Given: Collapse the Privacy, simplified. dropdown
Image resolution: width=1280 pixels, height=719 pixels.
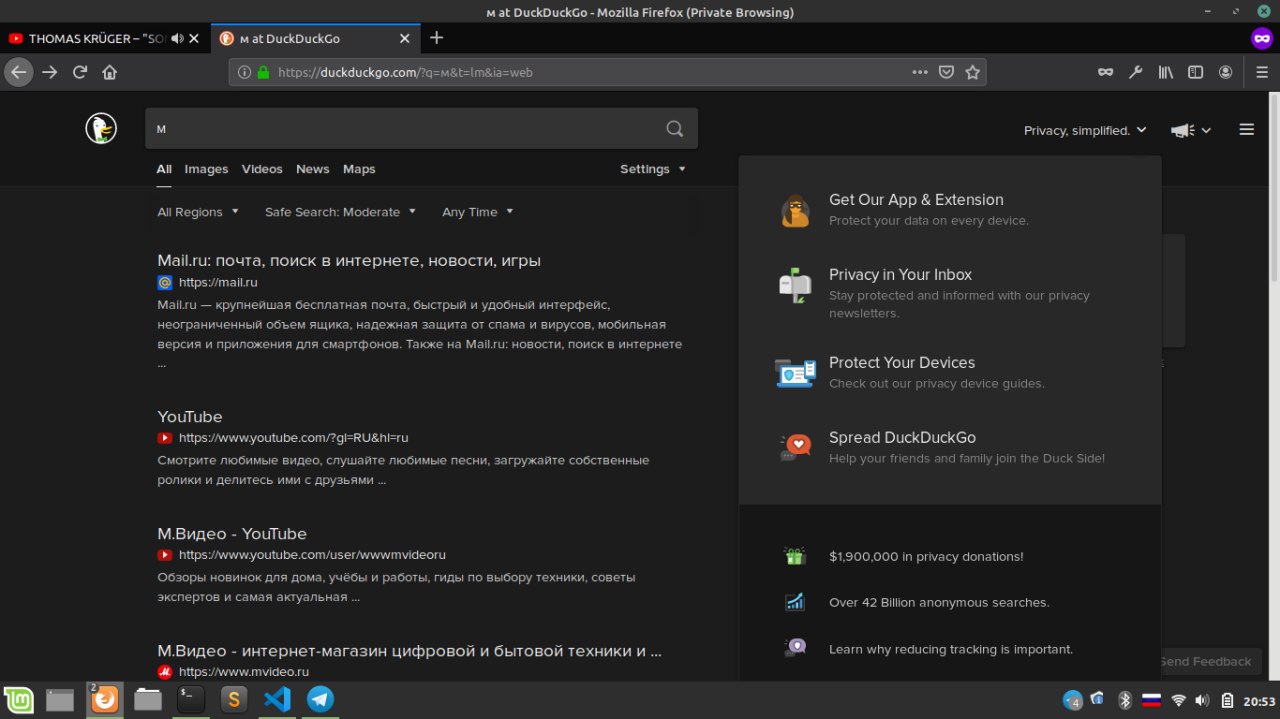Looking at the screenshot, I should pos(1085,130).
